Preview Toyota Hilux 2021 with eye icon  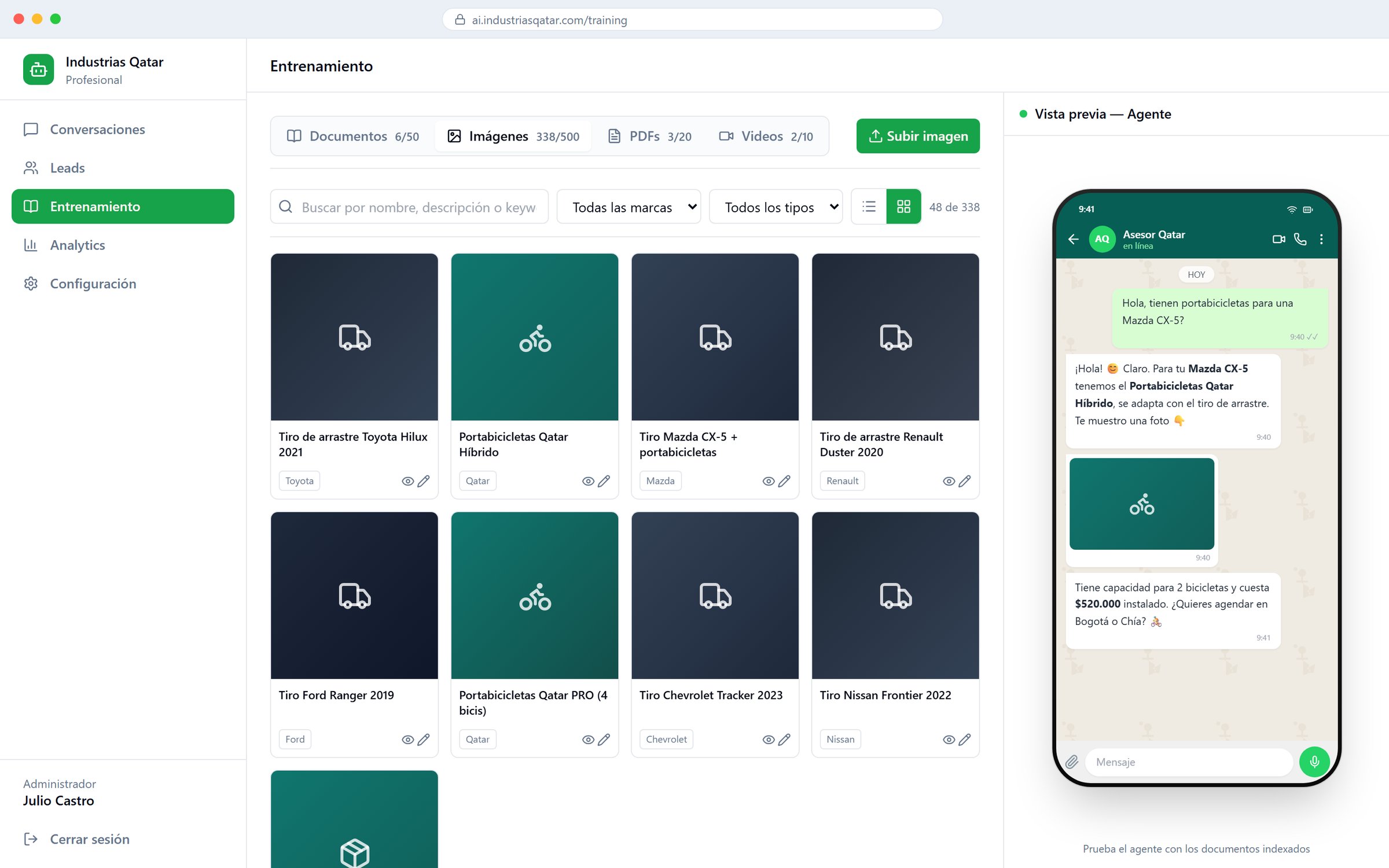point(407,481)
